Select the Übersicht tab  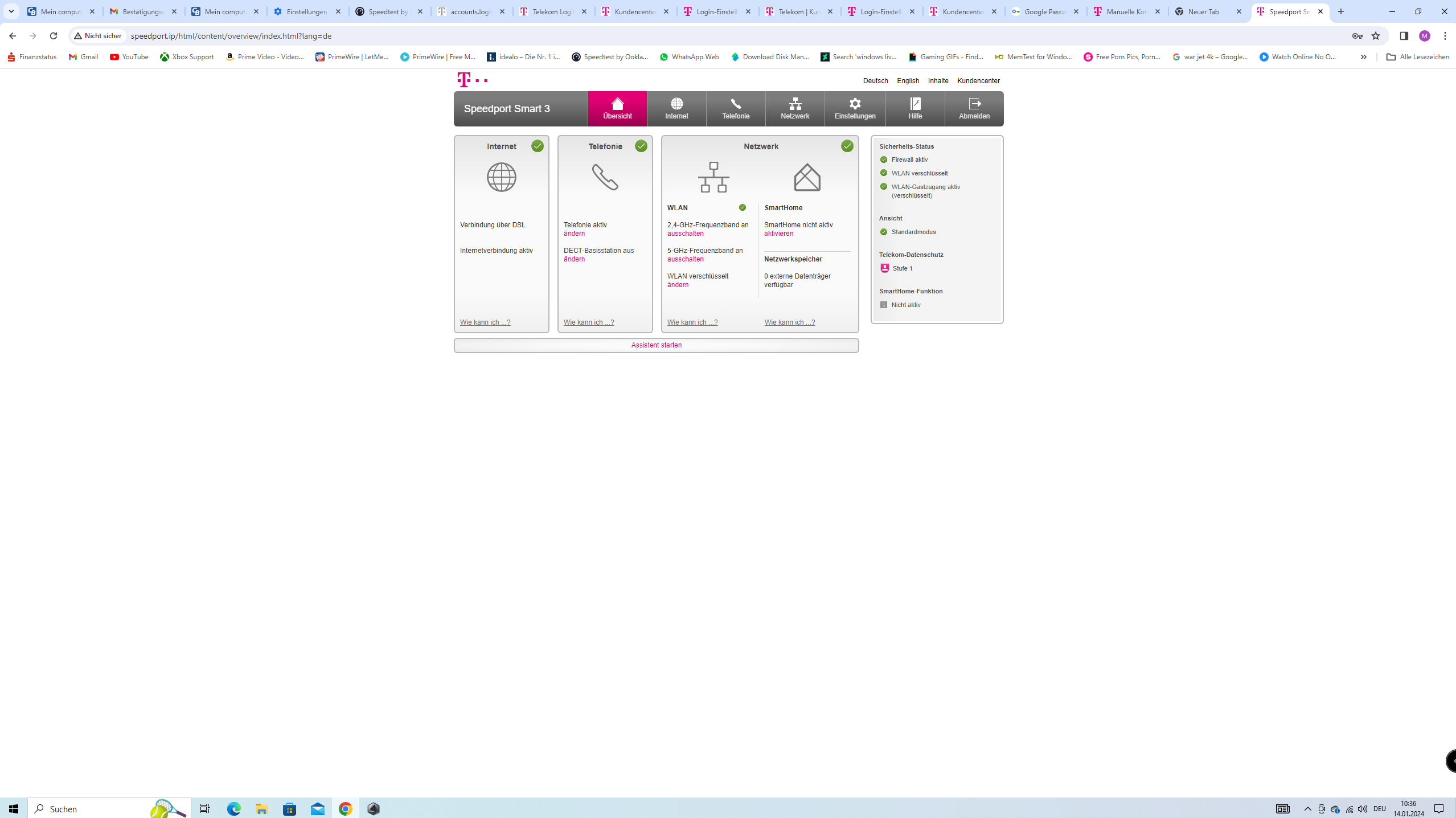pyautogui.click(x=617, y=109)
